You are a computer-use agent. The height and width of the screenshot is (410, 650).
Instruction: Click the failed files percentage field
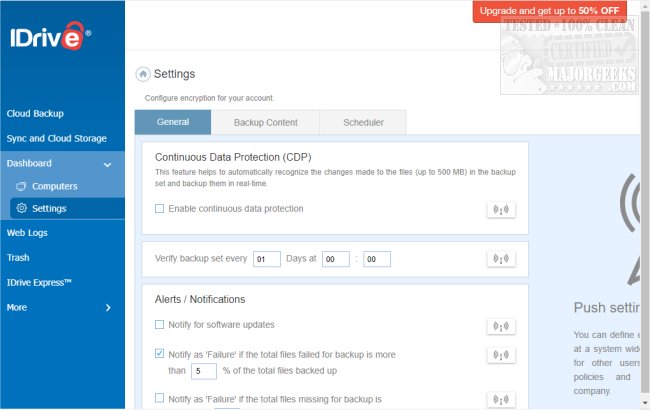coord(204,371)
